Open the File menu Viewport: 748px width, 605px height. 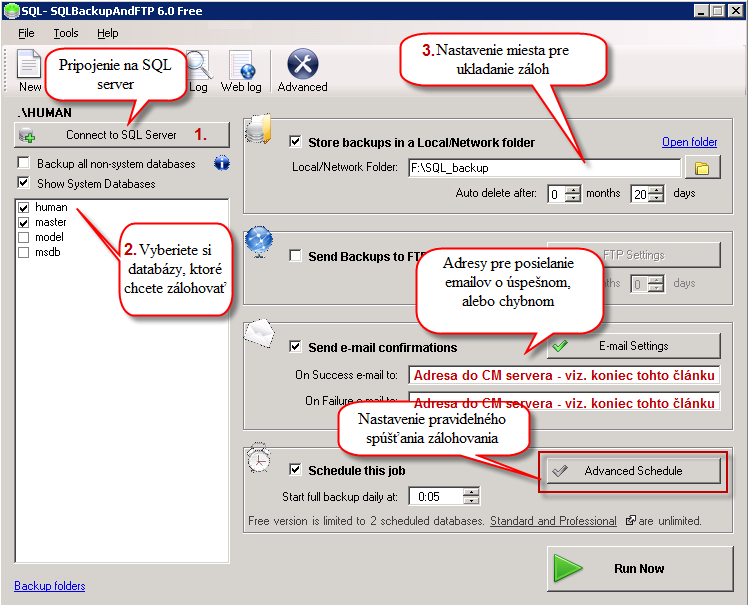[26, 33]
